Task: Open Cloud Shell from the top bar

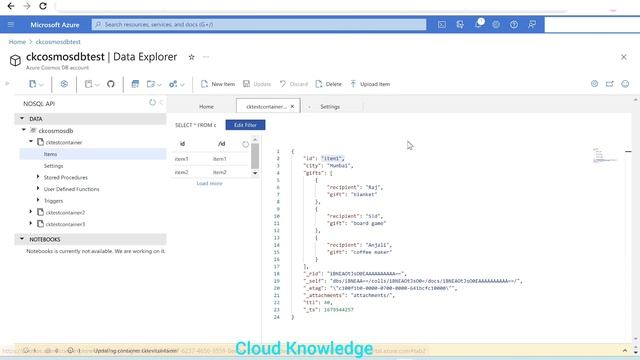Action: (x=442, y=24)
